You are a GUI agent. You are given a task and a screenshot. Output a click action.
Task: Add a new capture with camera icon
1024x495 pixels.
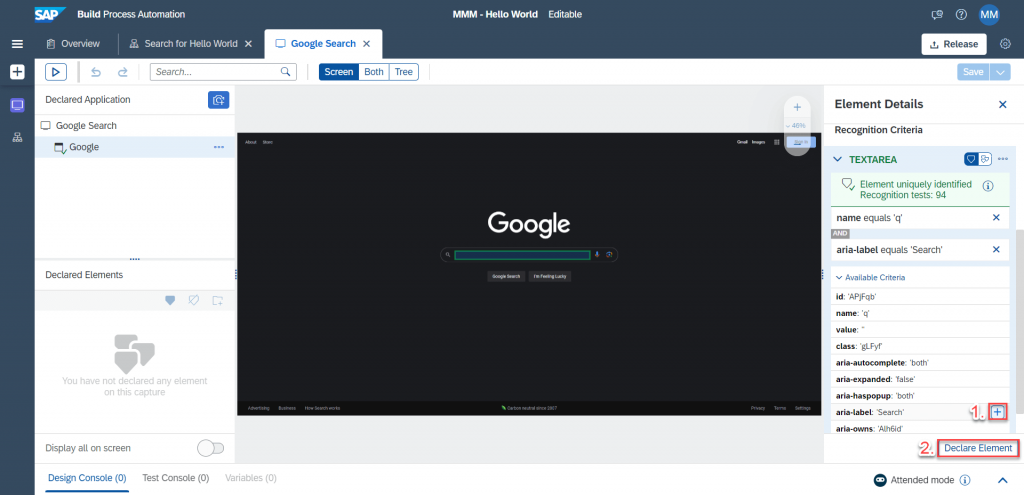pos(219,100)
